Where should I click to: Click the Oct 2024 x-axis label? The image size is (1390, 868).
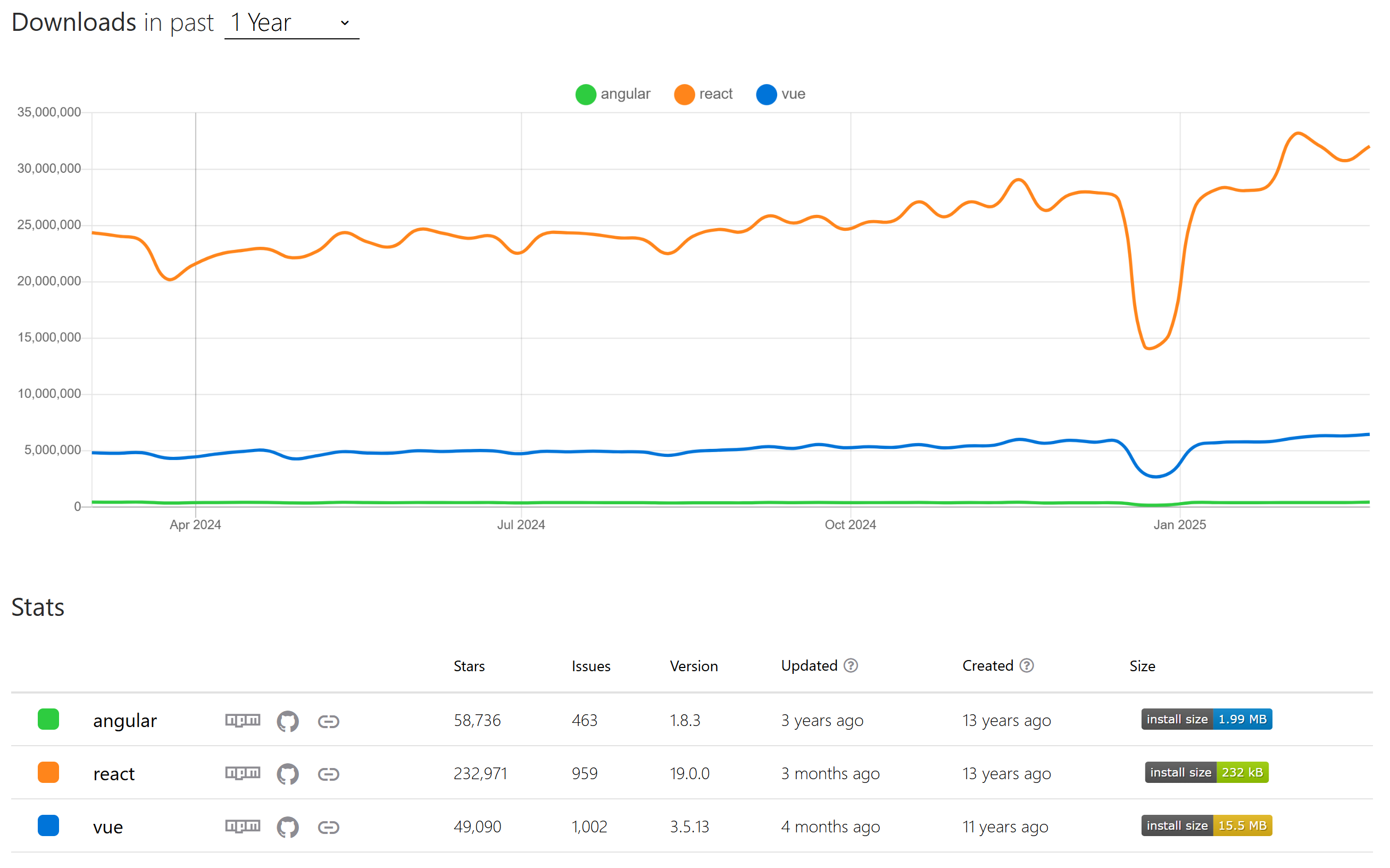pos(850,525)
